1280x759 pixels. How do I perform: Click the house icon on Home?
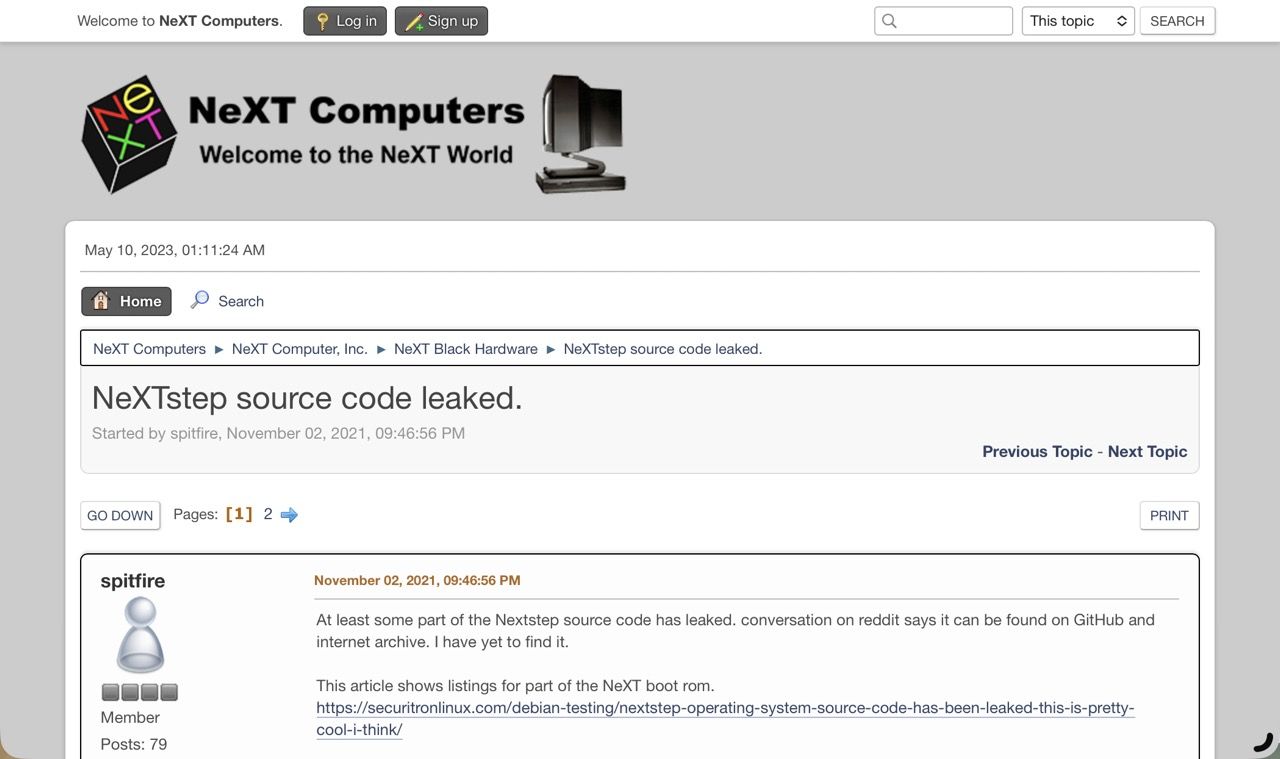tap(101, 301)
